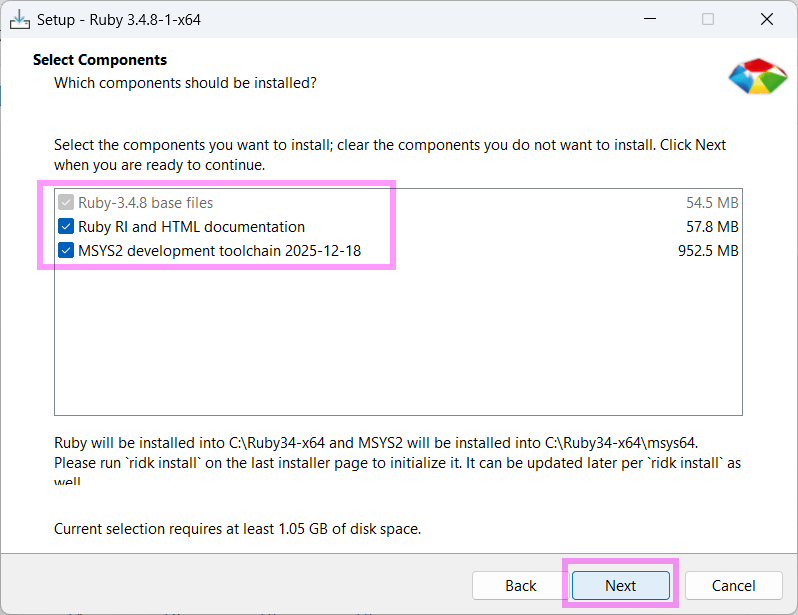Screen dimensions: 798x615
Task: Cancel the Ruby installation
Action: [x=733, y=585]
